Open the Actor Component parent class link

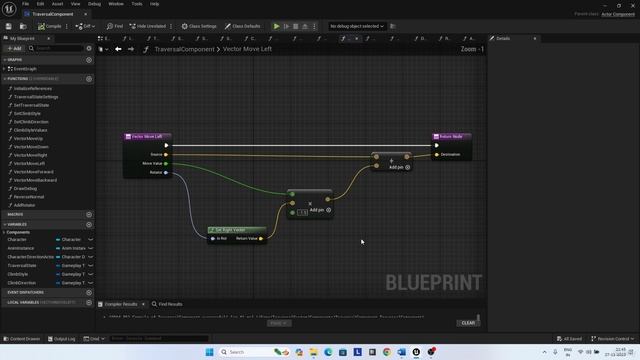pos(618,14)
